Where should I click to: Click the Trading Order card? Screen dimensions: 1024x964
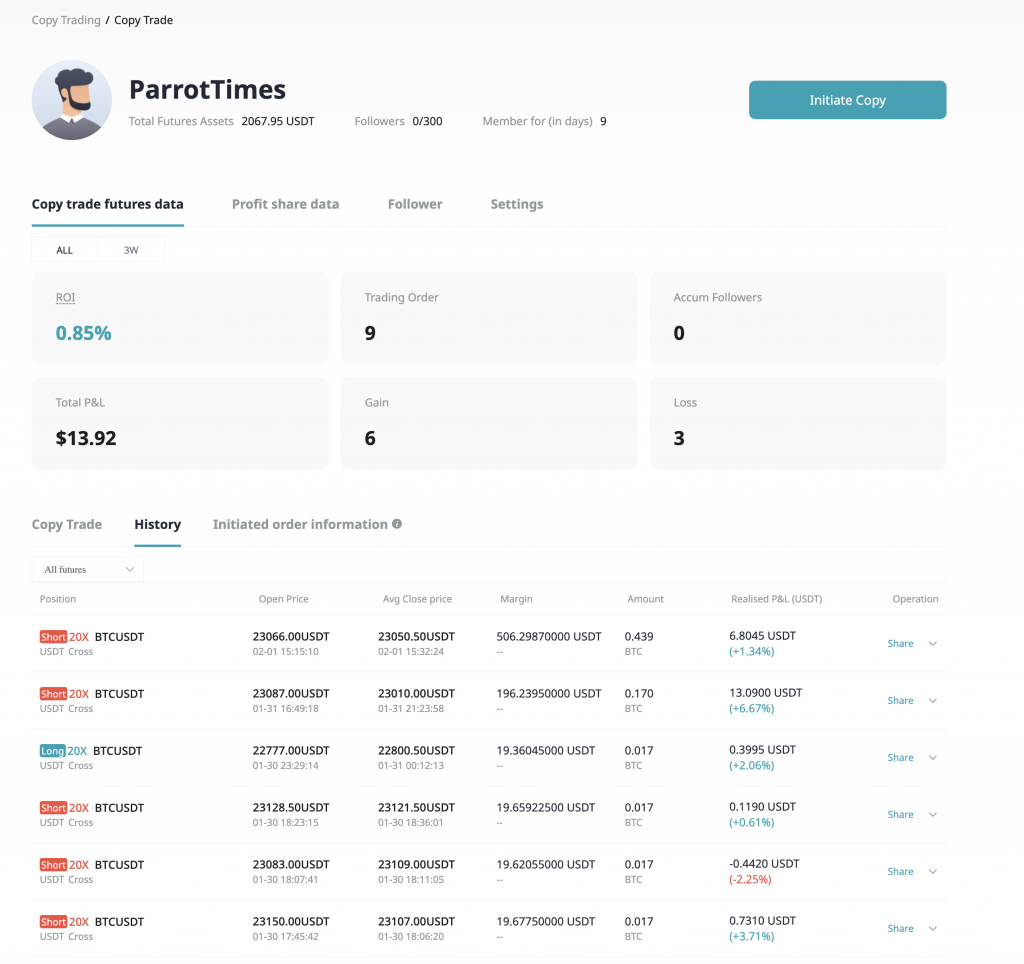click(488, 318)
